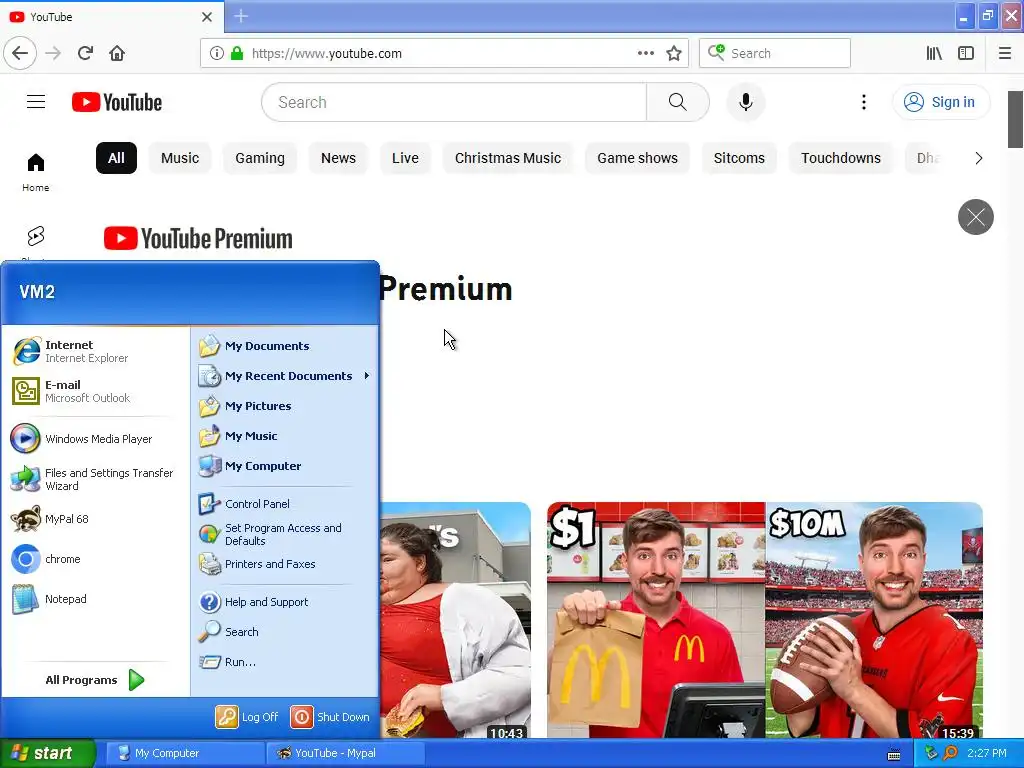
Task: Click the system tray clock 2:27 PM
Action: [x=987, y=753]
